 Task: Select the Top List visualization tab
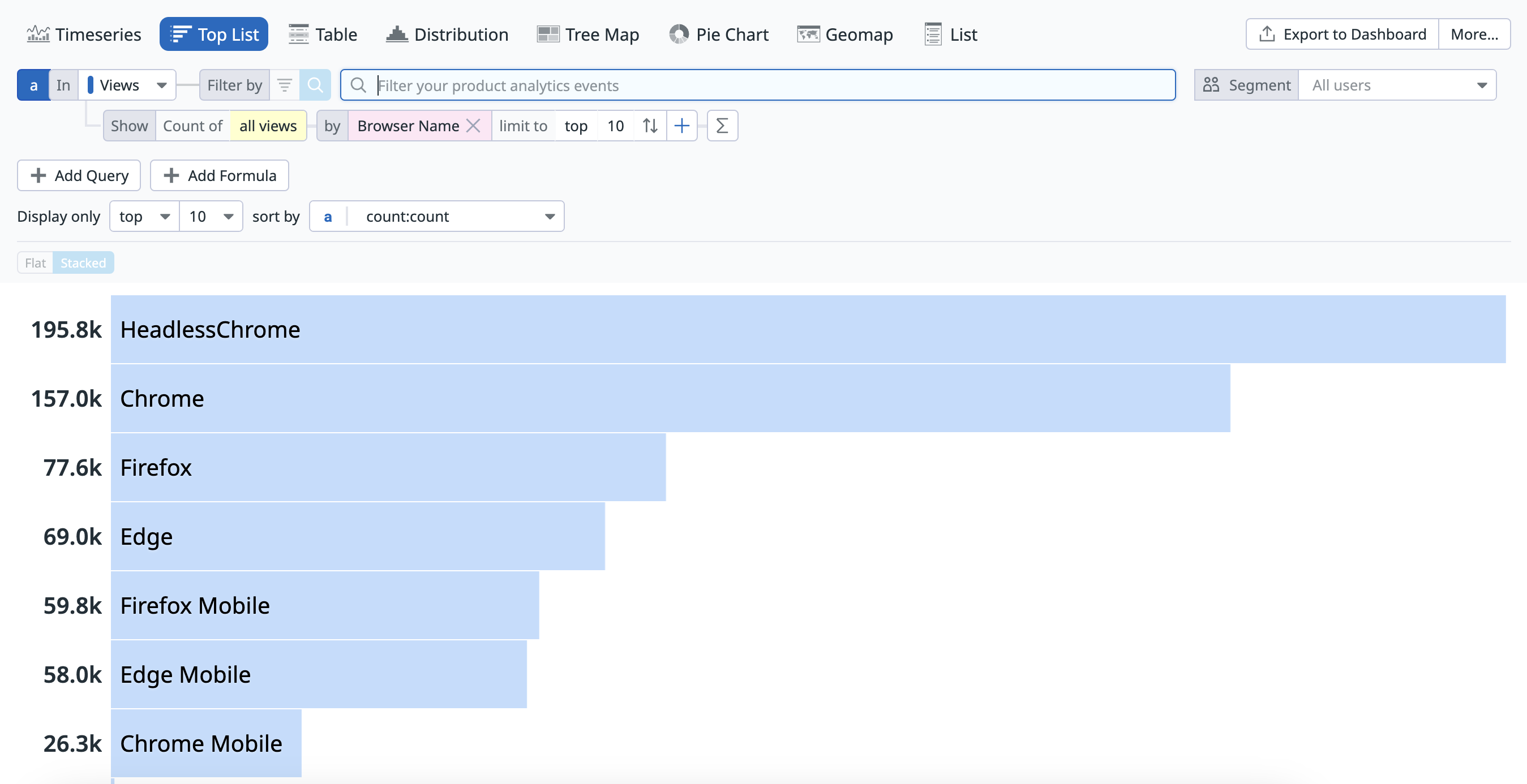pyautogui.click(x=213, y=35)
